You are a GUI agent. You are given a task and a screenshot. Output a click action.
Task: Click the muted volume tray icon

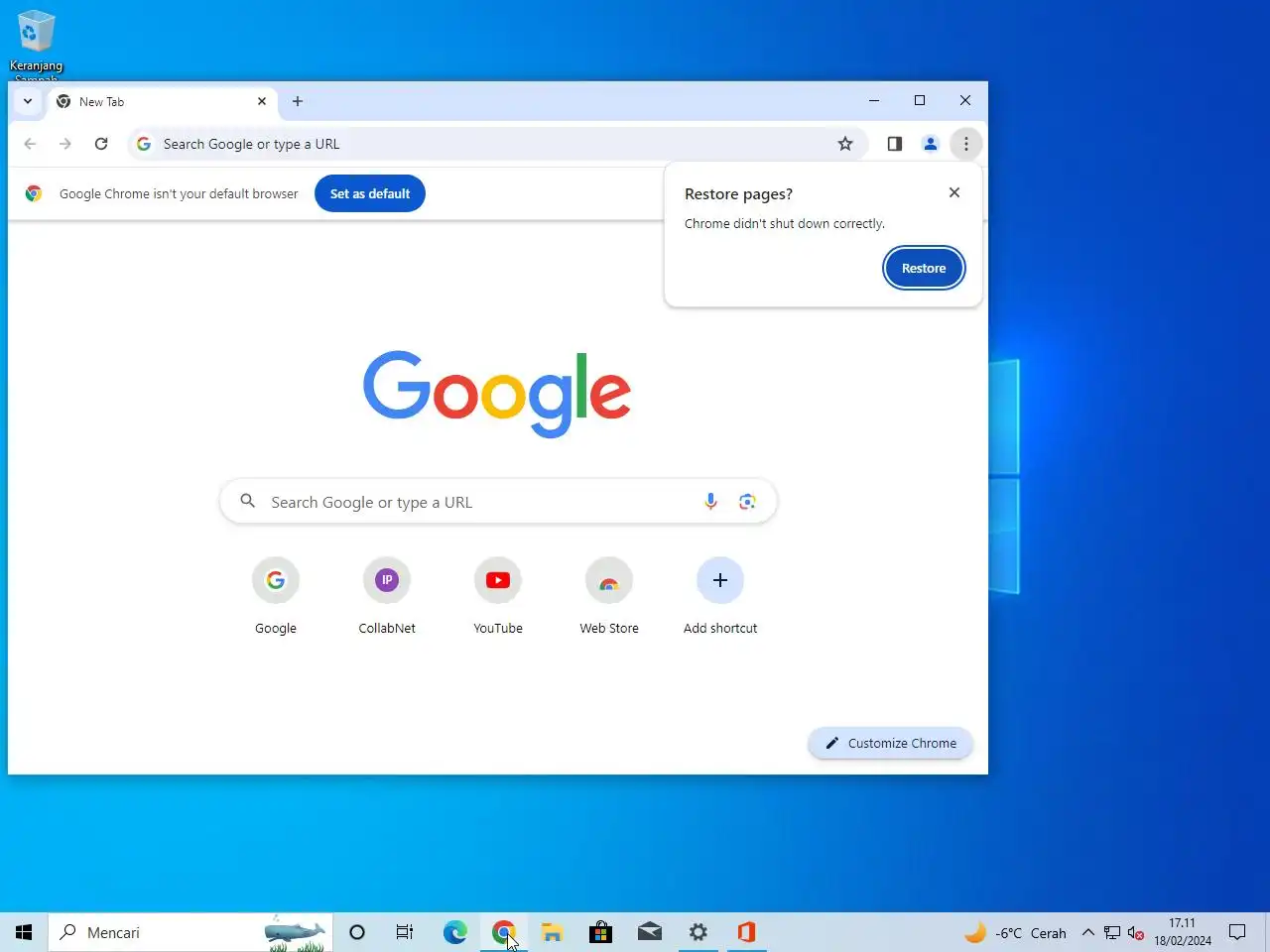pyautogui.click(x=1136, y=933)
